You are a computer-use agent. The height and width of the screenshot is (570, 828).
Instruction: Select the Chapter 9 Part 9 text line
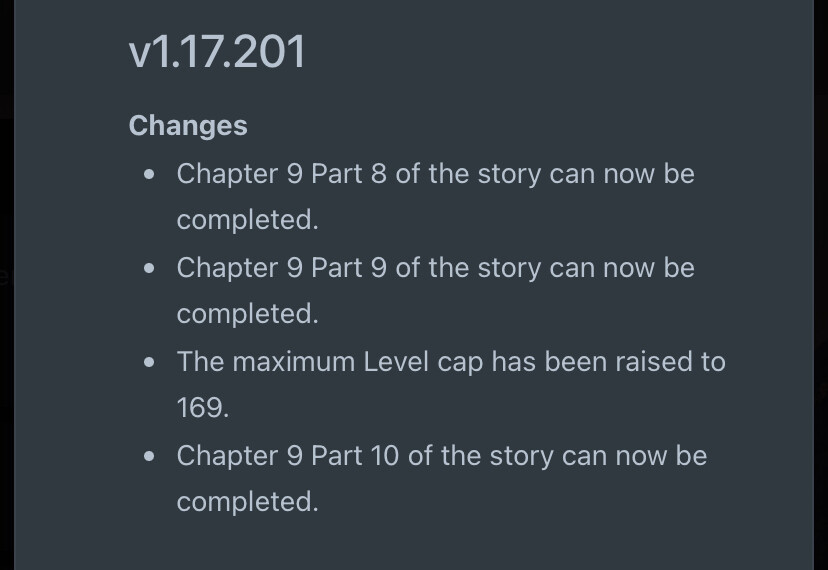435,268
